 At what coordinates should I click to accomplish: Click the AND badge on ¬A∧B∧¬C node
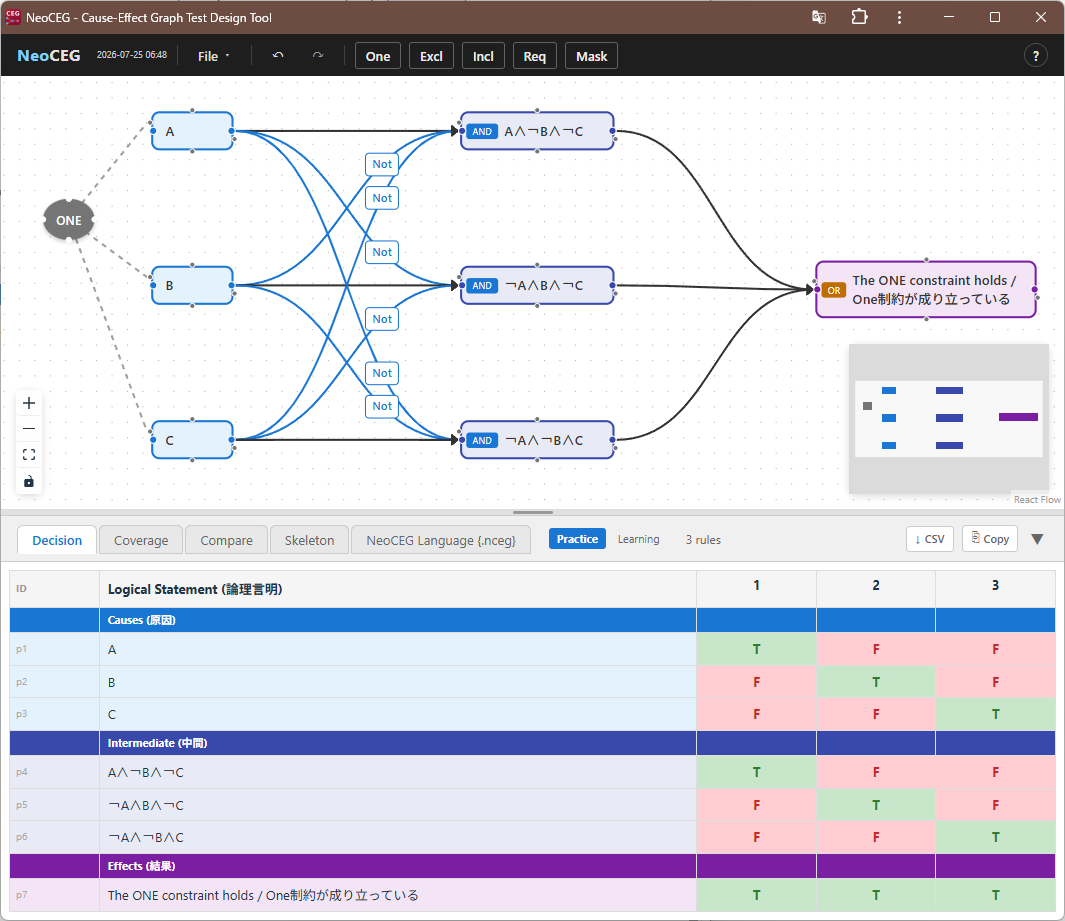pos(482,286)
